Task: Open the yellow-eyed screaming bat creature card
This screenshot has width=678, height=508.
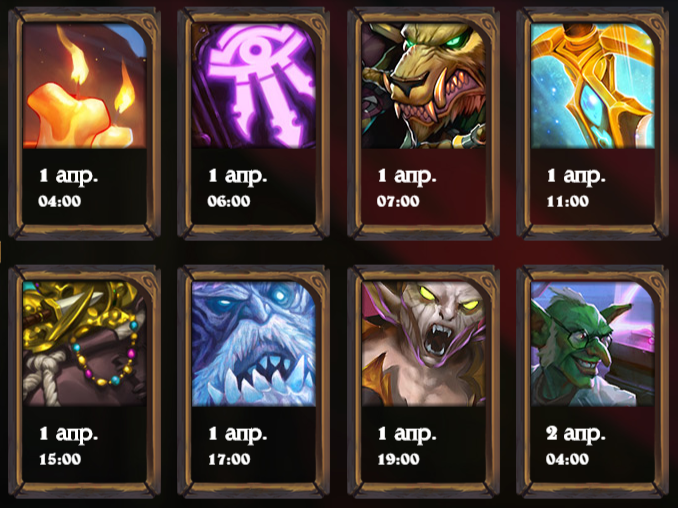Action: [x=424, y=344]
